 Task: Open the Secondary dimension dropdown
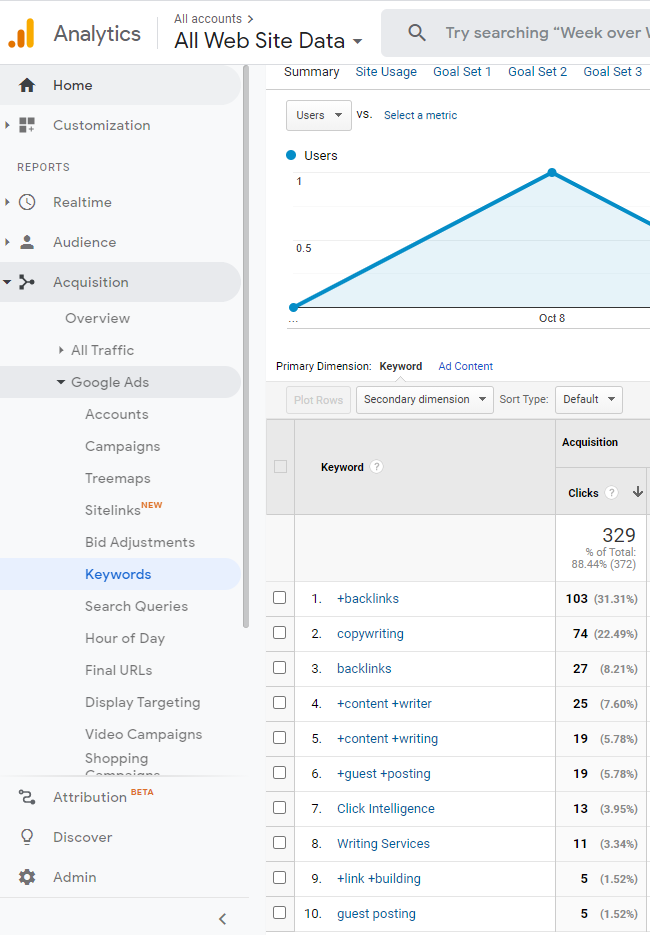(424, 400)
